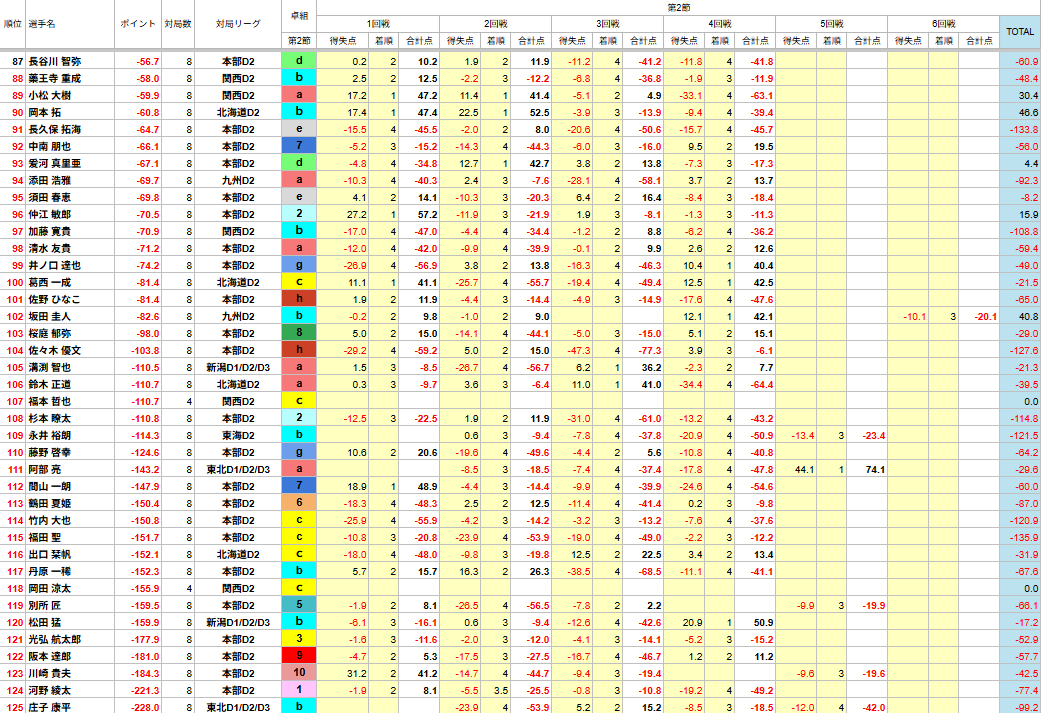Select player name 岡田 涼太
This screenshot has width=1041, height=713.
[49, 588]
